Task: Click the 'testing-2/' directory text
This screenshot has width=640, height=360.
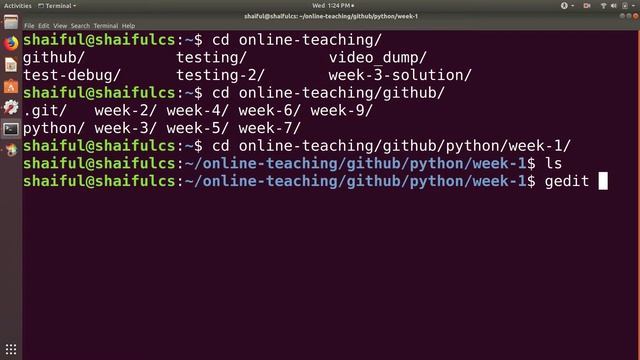Action: 220,75
